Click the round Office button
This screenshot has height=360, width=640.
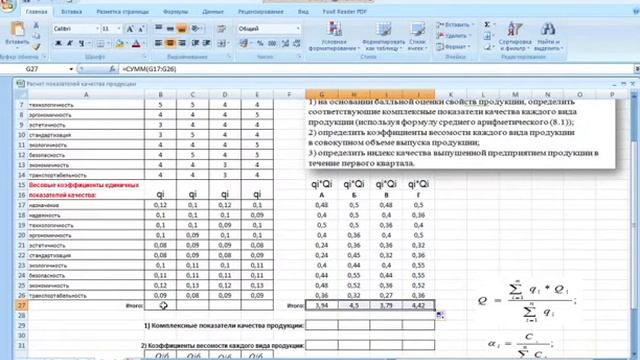7,6
